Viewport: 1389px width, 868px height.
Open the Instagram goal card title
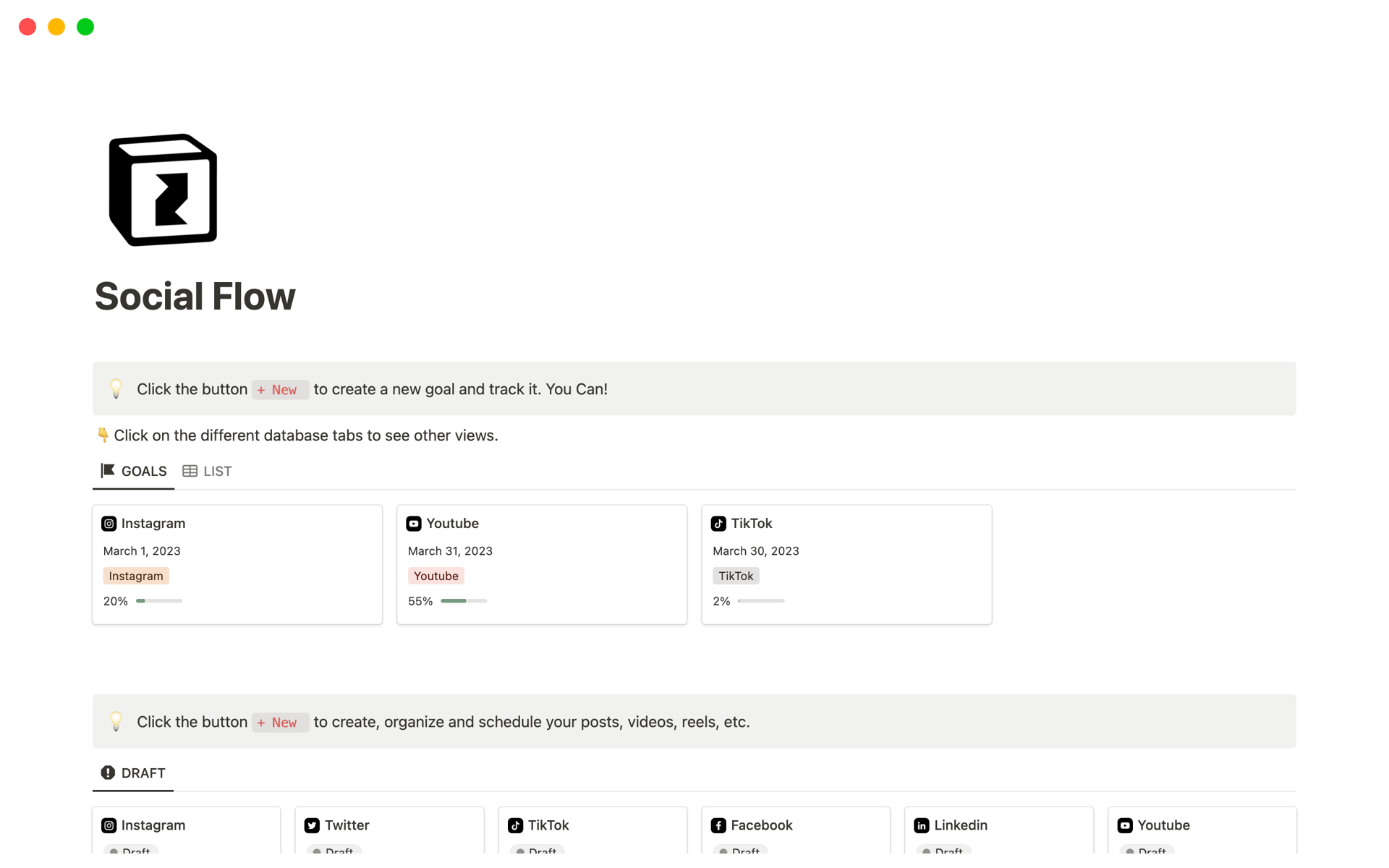(153, 523)
